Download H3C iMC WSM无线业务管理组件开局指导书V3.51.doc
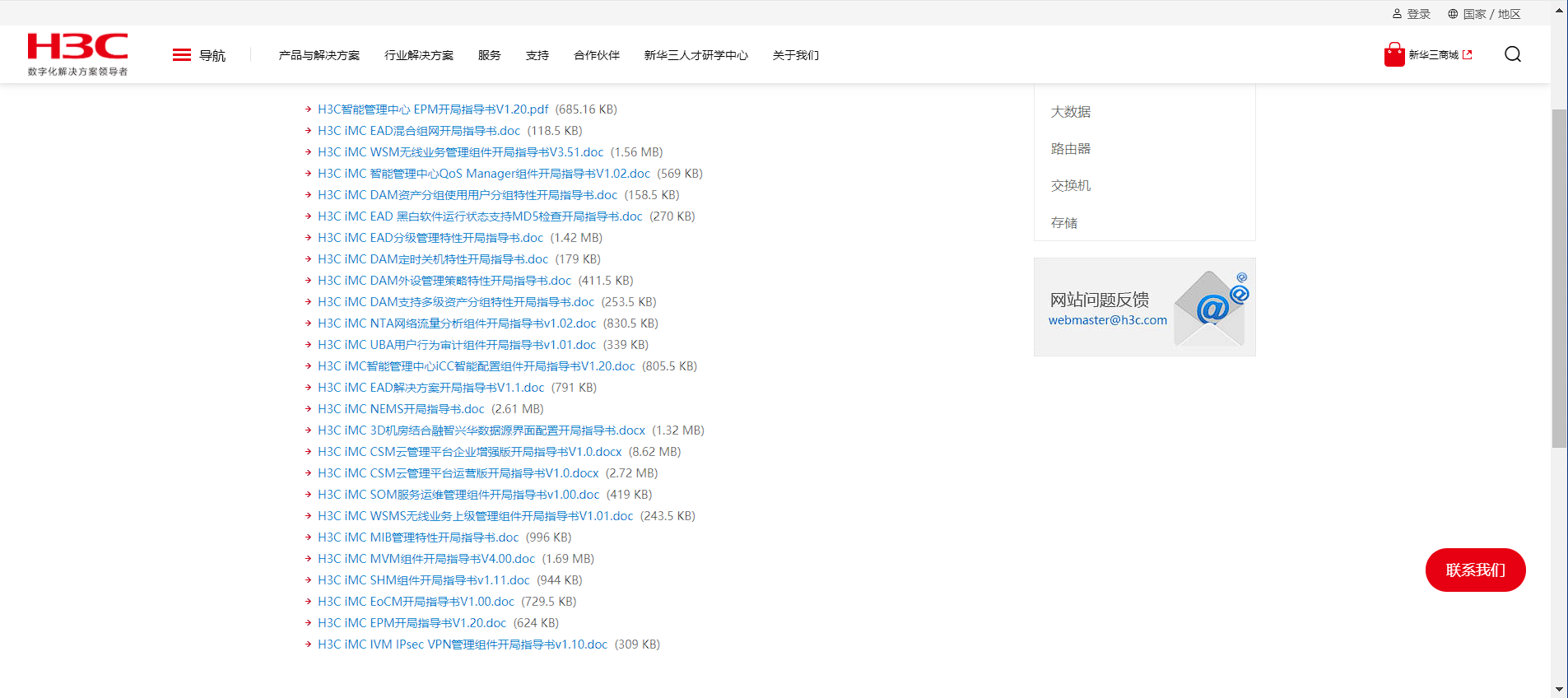Screen dimensions: 1568x698 point(461,152)
